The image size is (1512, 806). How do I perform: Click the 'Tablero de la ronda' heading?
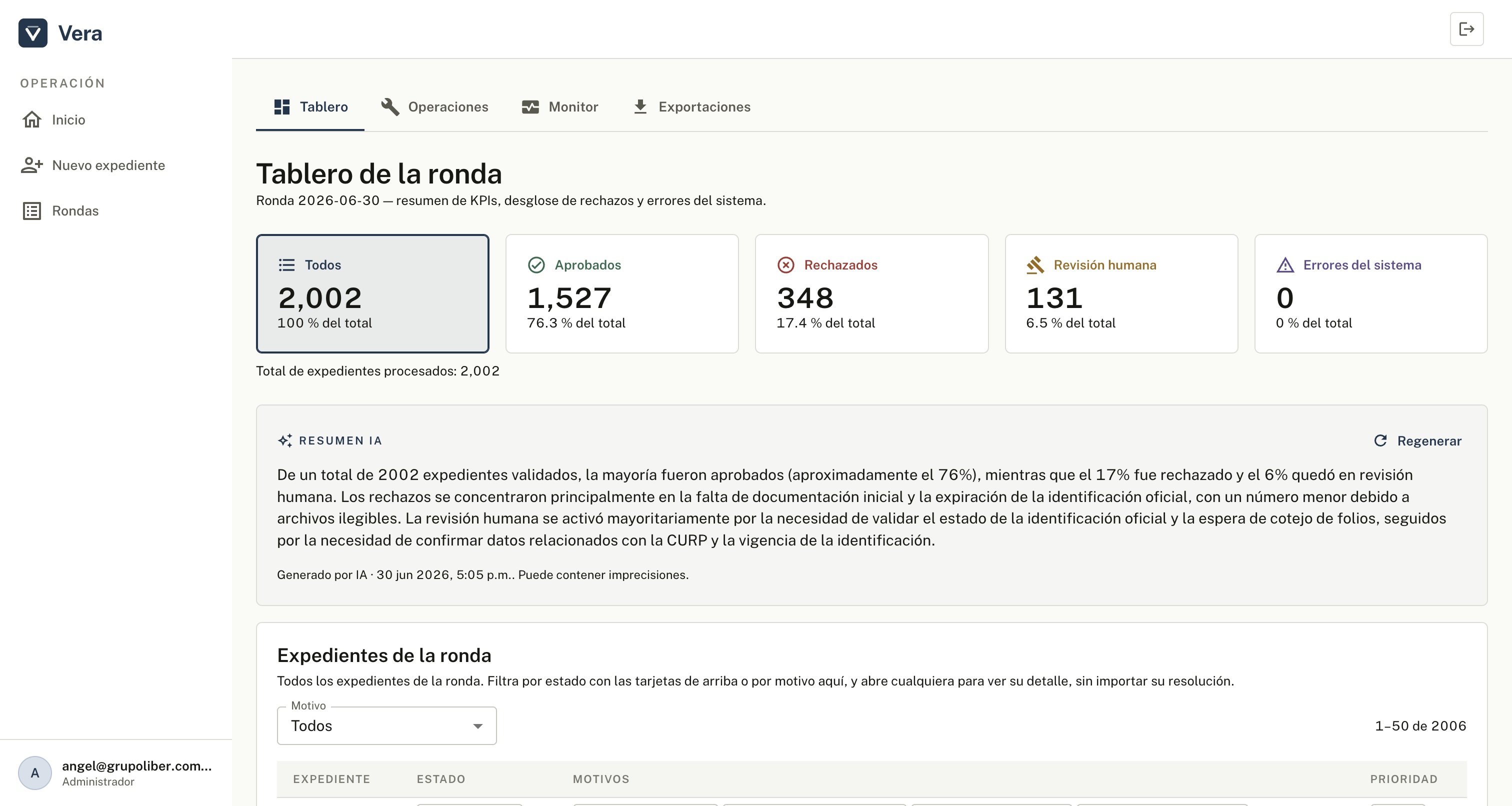378,174
